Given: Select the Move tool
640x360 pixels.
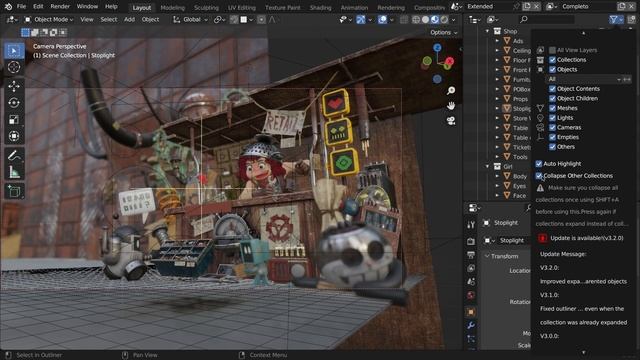Looking at the screenshot, I should 14,86.
